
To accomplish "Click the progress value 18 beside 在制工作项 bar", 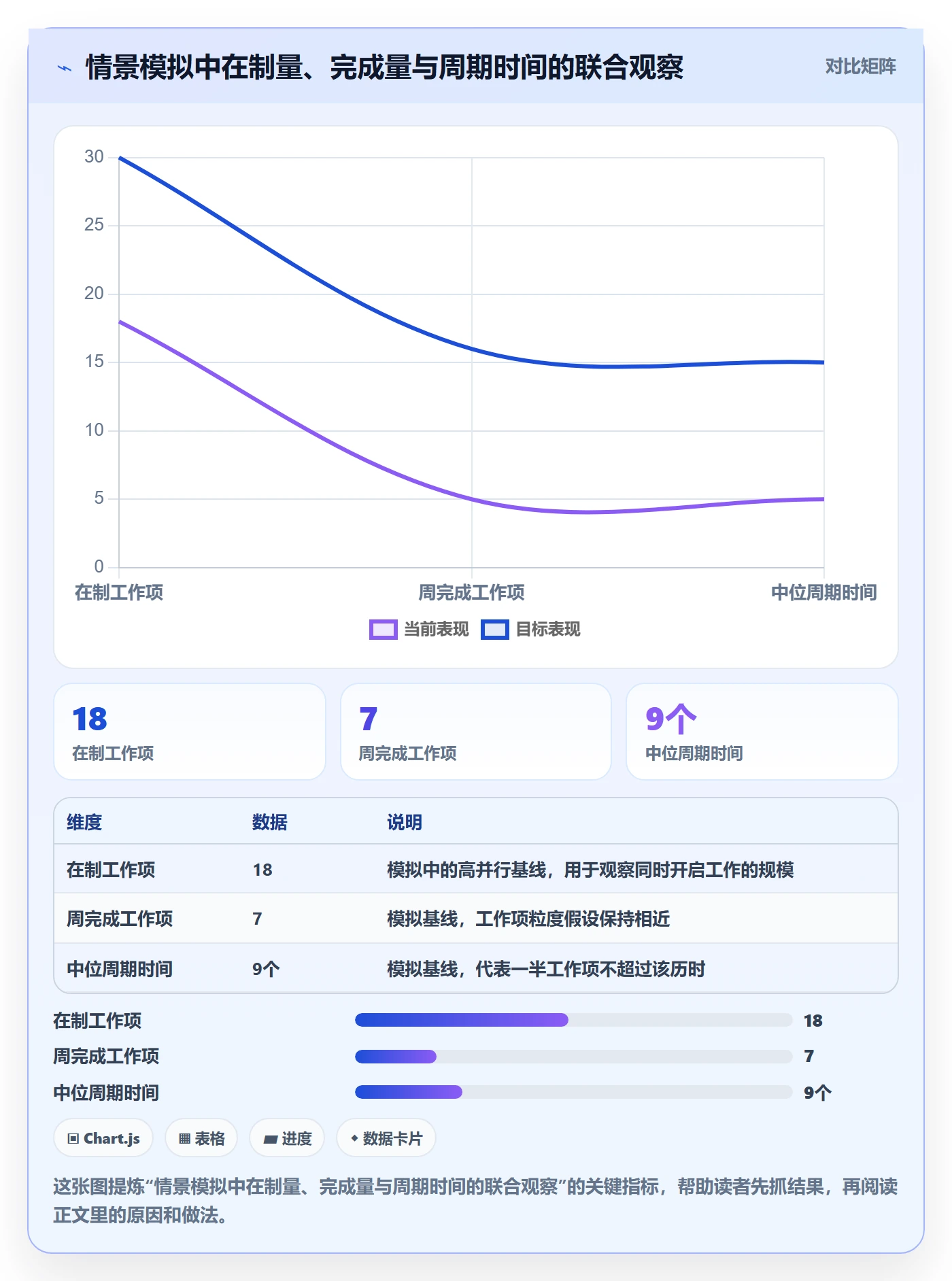I will pos(813,1021).
